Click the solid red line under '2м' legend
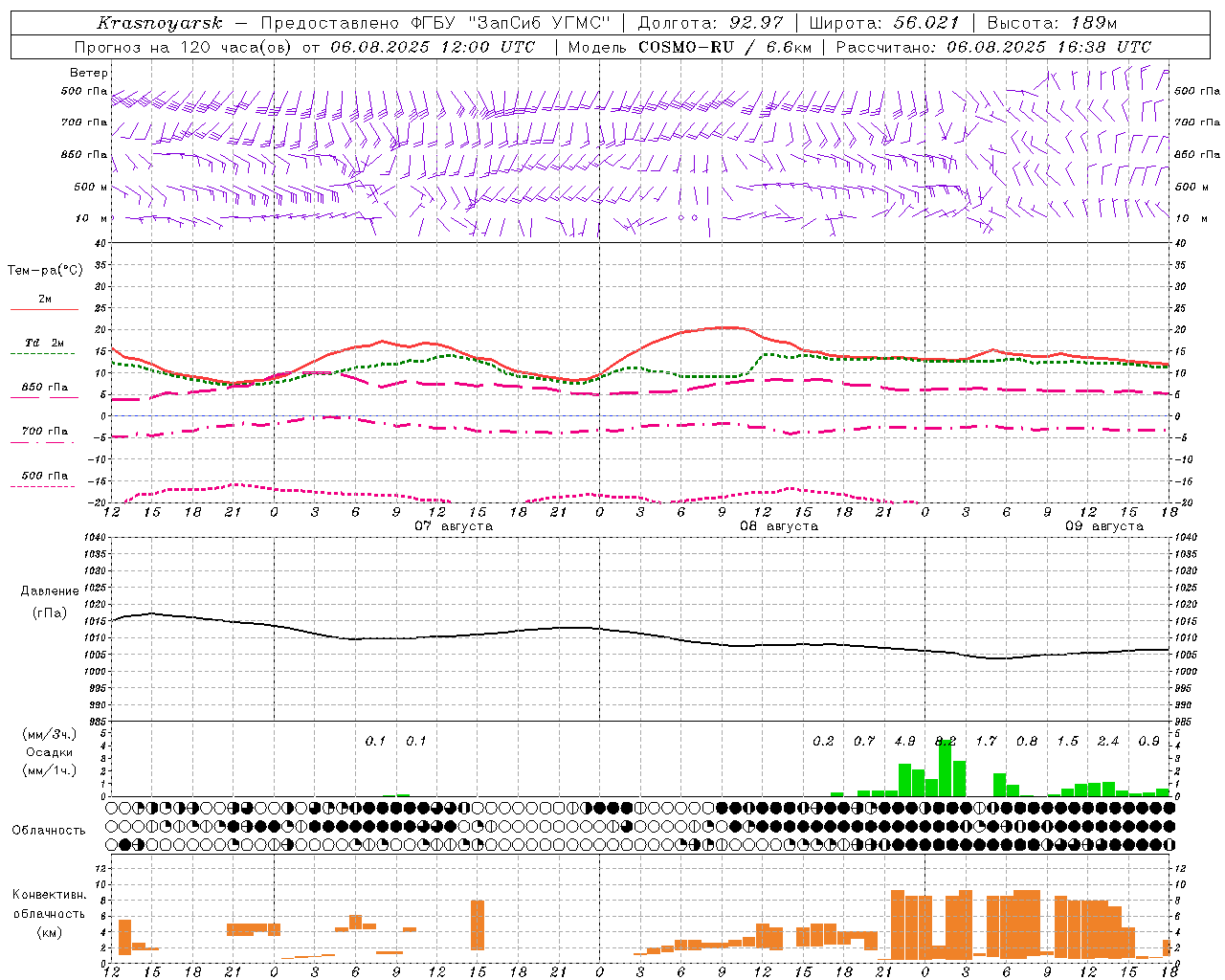Screen dimensions: 1225x980 44,309
